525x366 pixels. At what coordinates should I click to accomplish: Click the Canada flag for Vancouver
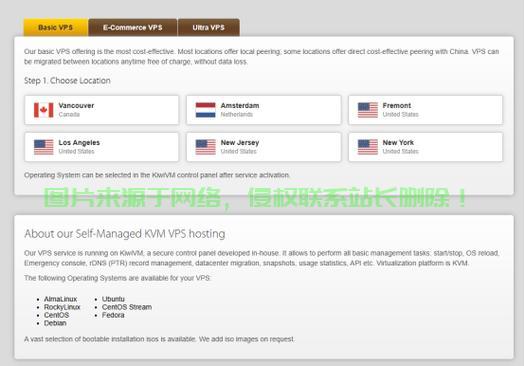44,110
